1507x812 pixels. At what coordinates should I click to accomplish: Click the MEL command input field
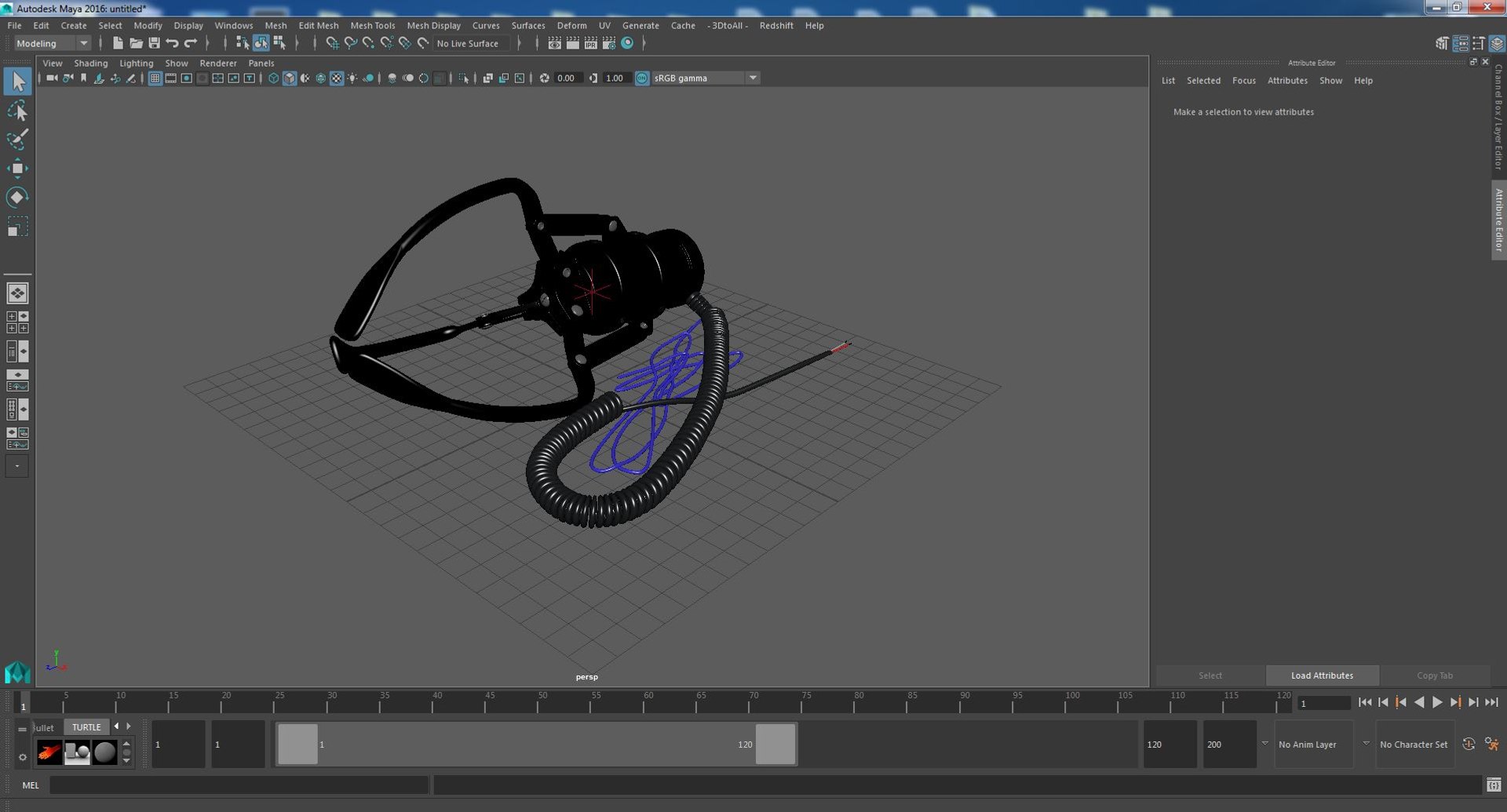pos(239,785)
